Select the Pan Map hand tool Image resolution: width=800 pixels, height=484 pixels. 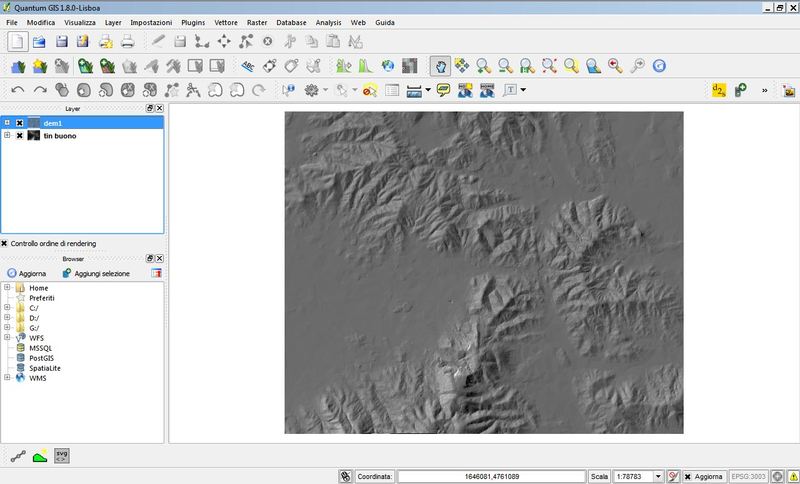pyautogui.click(x=440, y=66)
